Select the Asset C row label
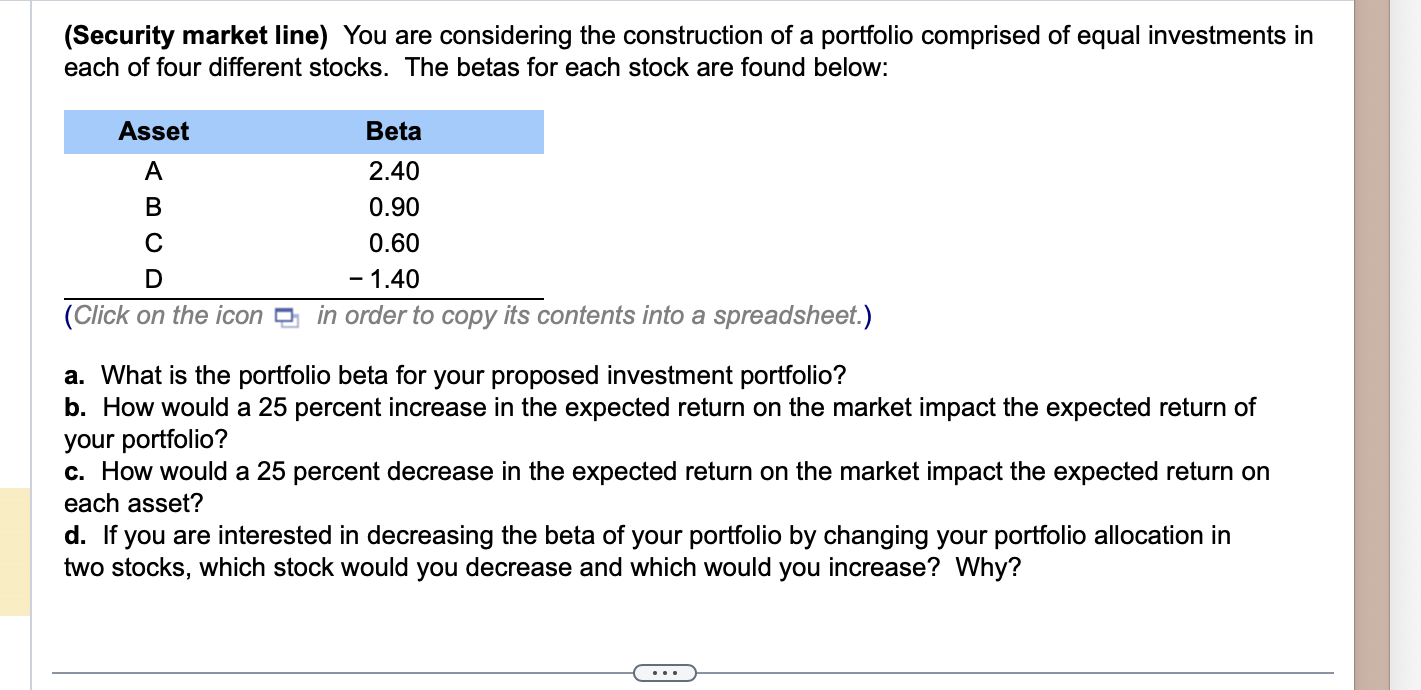1421x690 pixels. tap(153, 244)
